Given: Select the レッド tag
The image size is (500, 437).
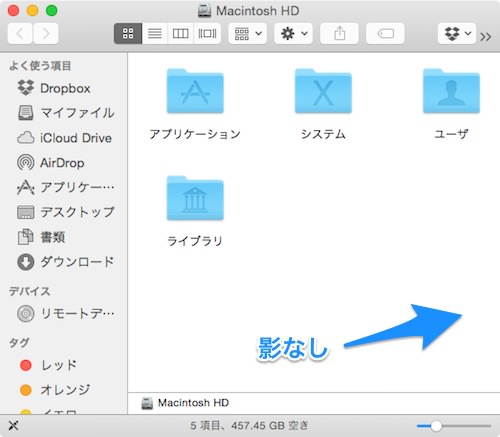Looking at the screenshot, I should click(x=63, y=365).
